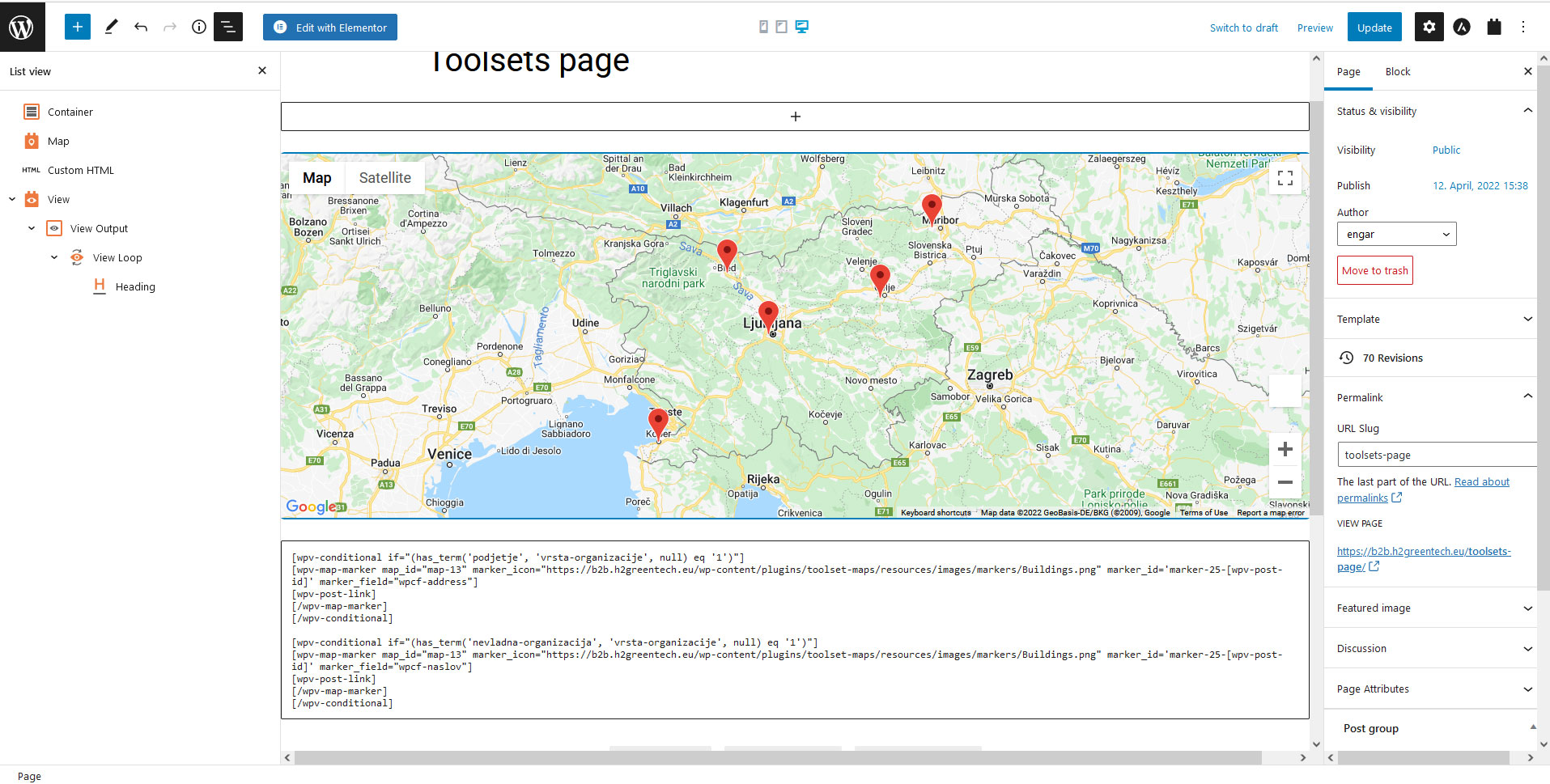The height and width of the screenshot is (784, 1550).
Task: Click Move to trash button
Action: click(x=1375, y=270)
